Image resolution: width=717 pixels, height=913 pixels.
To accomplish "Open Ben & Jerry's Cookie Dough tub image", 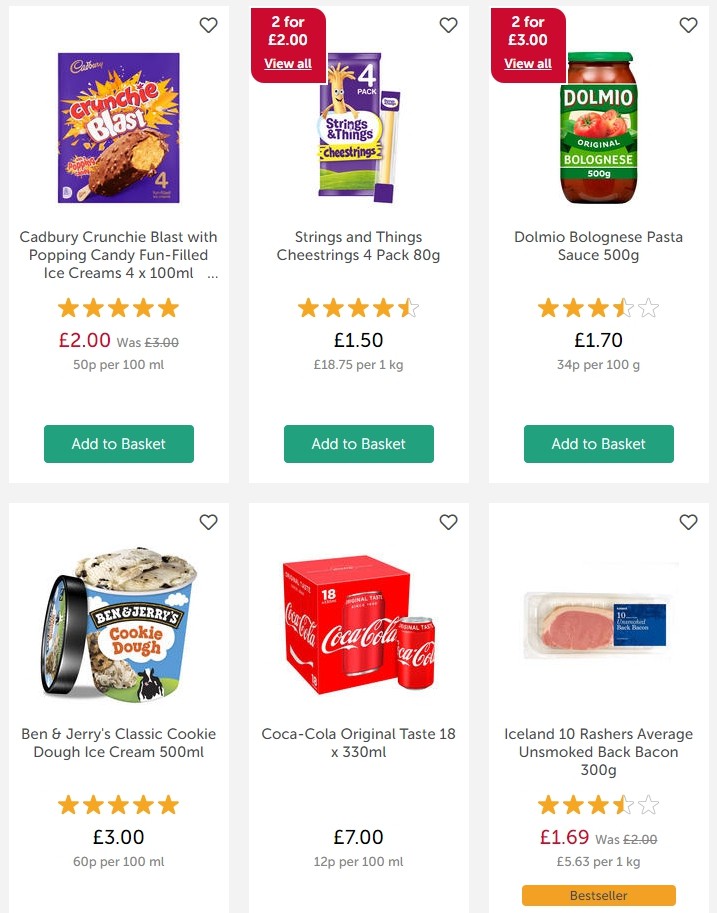I will point(119,623).
